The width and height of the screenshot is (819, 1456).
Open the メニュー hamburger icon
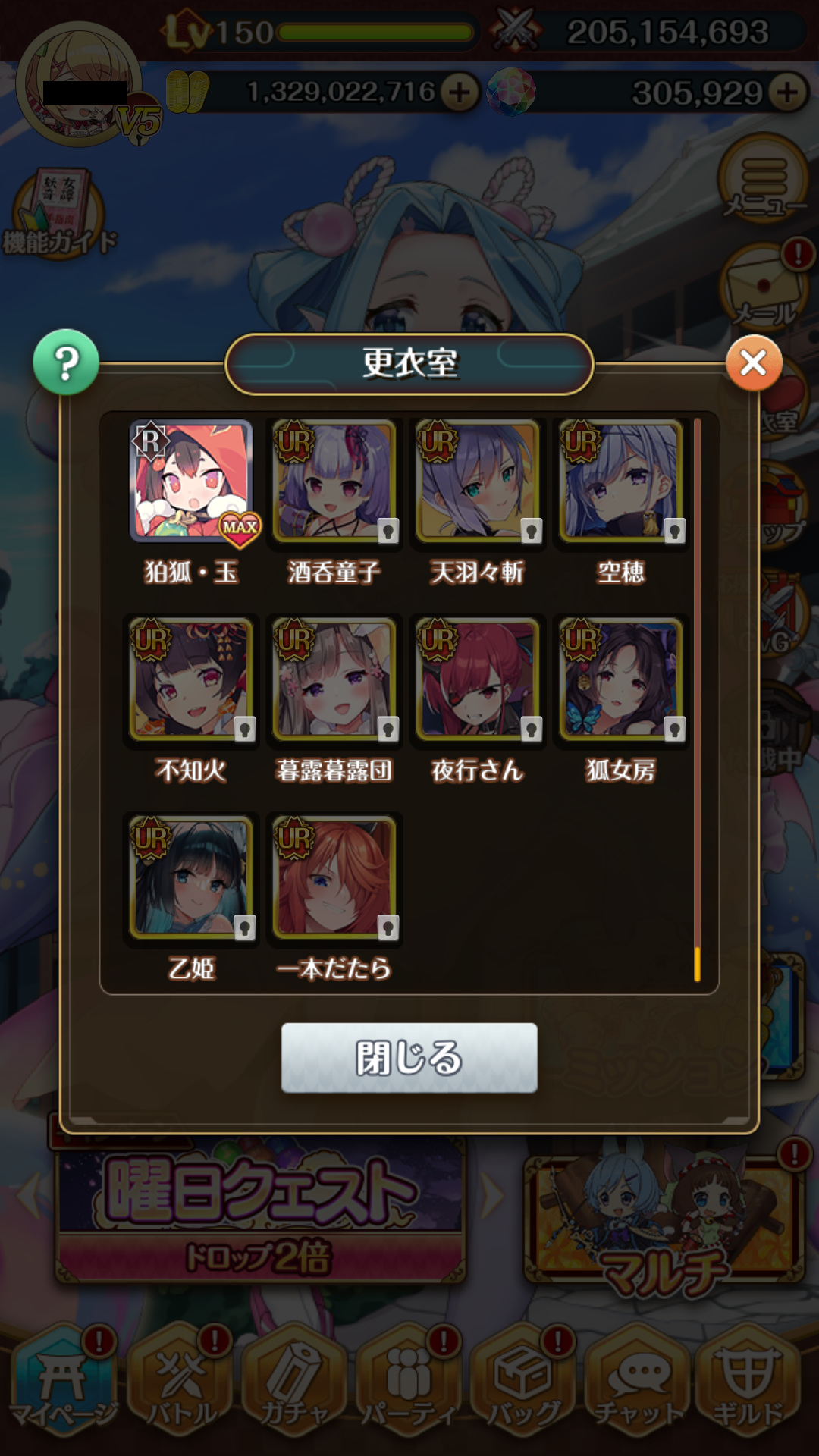[764, 179]
